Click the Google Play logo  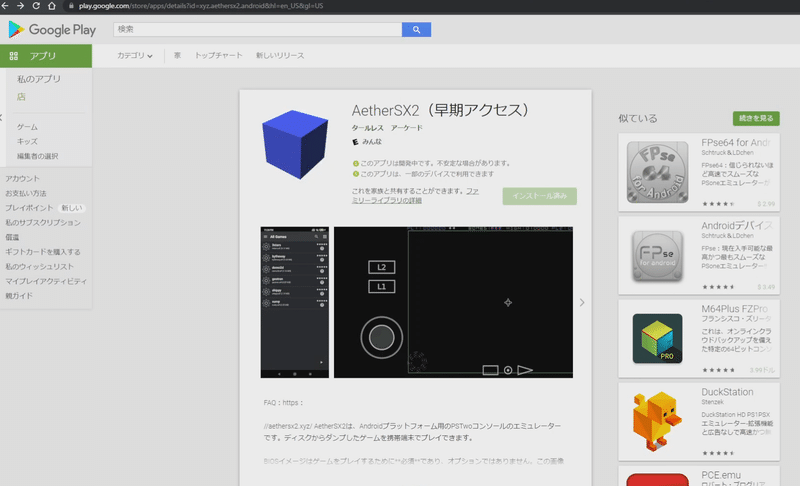(x=53, y=30)
